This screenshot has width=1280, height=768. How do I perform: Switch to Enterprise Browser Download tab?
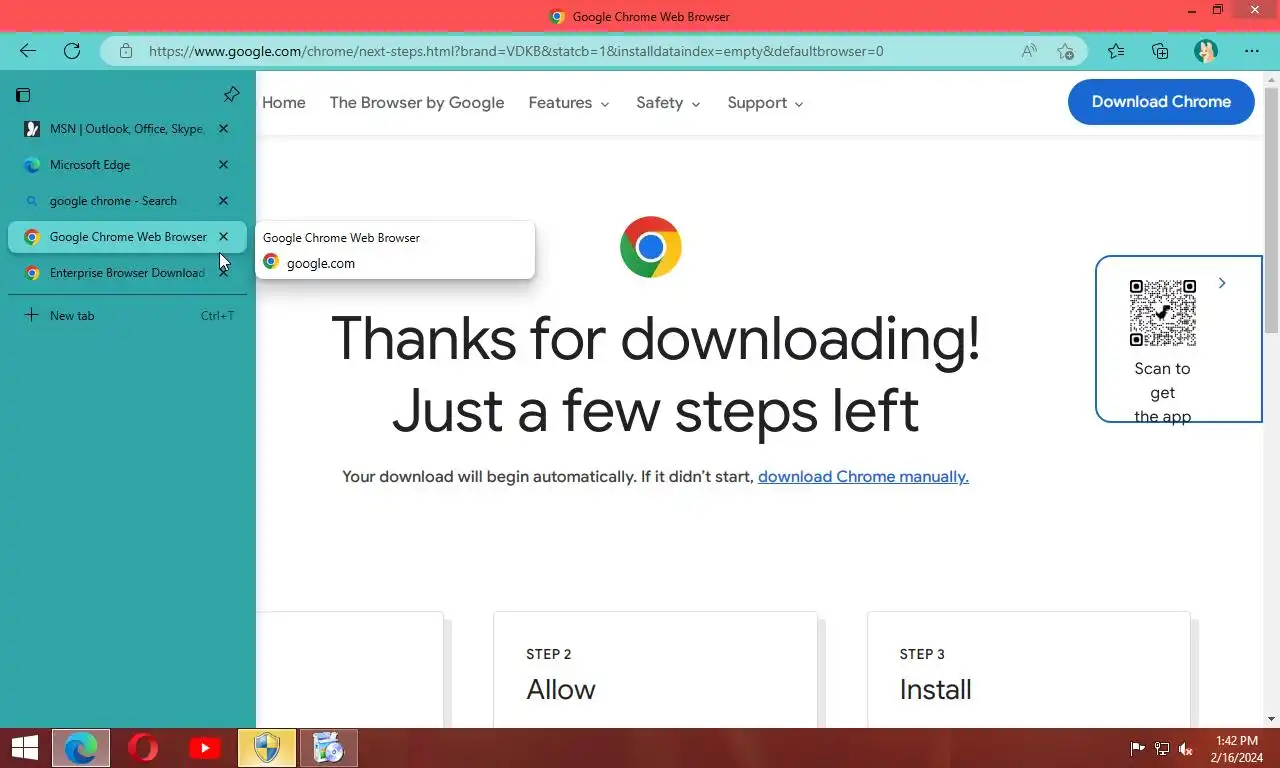tap(127, 273)
